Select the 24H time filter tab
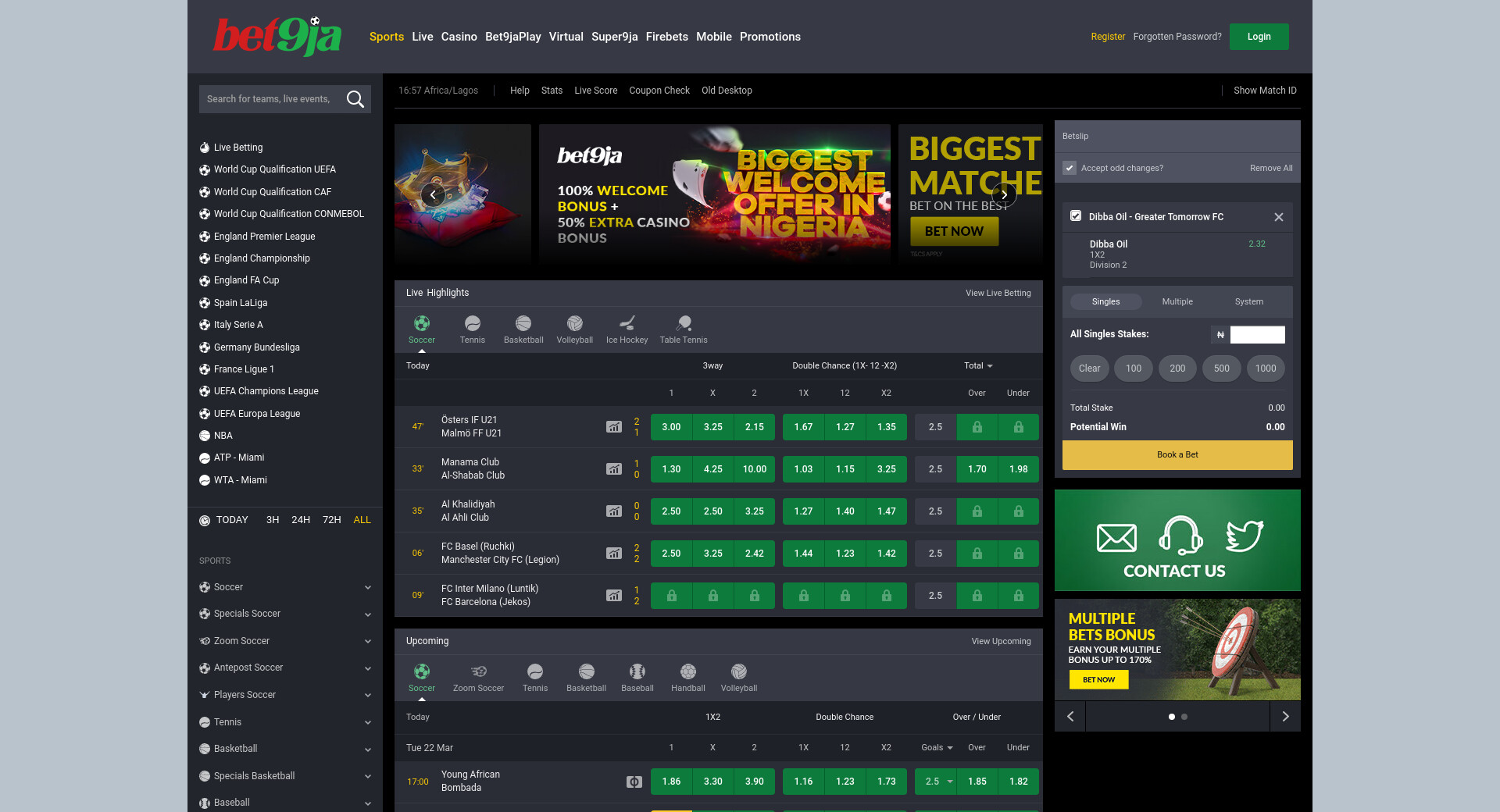 coord(301,520)
